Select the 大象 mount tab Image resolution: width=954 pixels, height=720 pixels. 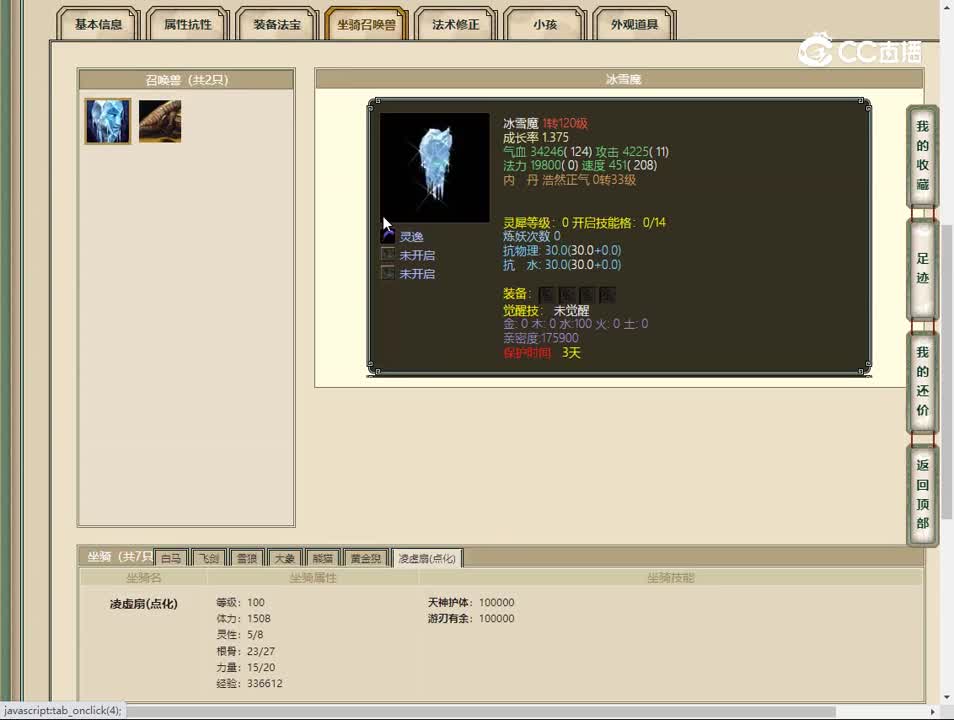(284, 558)
